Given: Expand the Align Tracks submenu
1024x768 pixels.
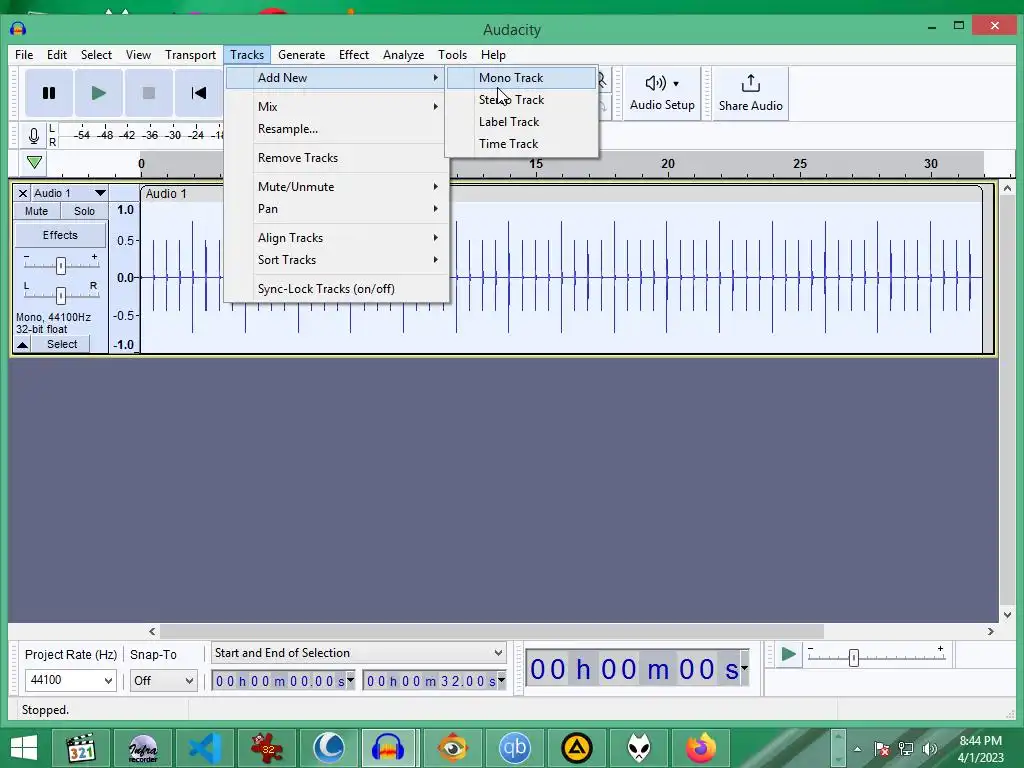Looking at the screenshot, I should pyautogui.click(x=337, y=238).
